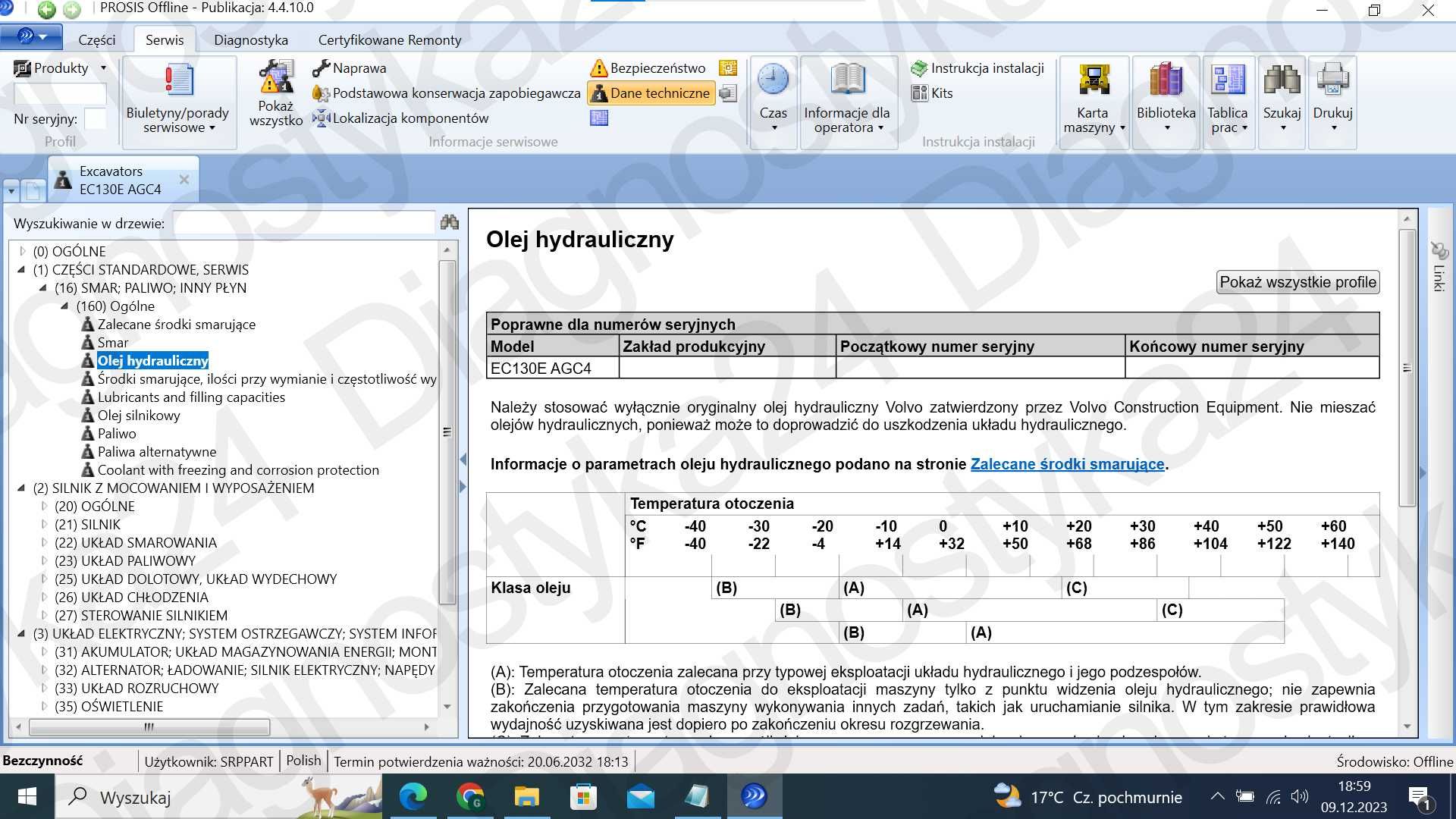Open Instrukcja instalacji installation guide icon
Image resolution: width=1456 pixels, height=819 pixels.
tap(921, 67)
